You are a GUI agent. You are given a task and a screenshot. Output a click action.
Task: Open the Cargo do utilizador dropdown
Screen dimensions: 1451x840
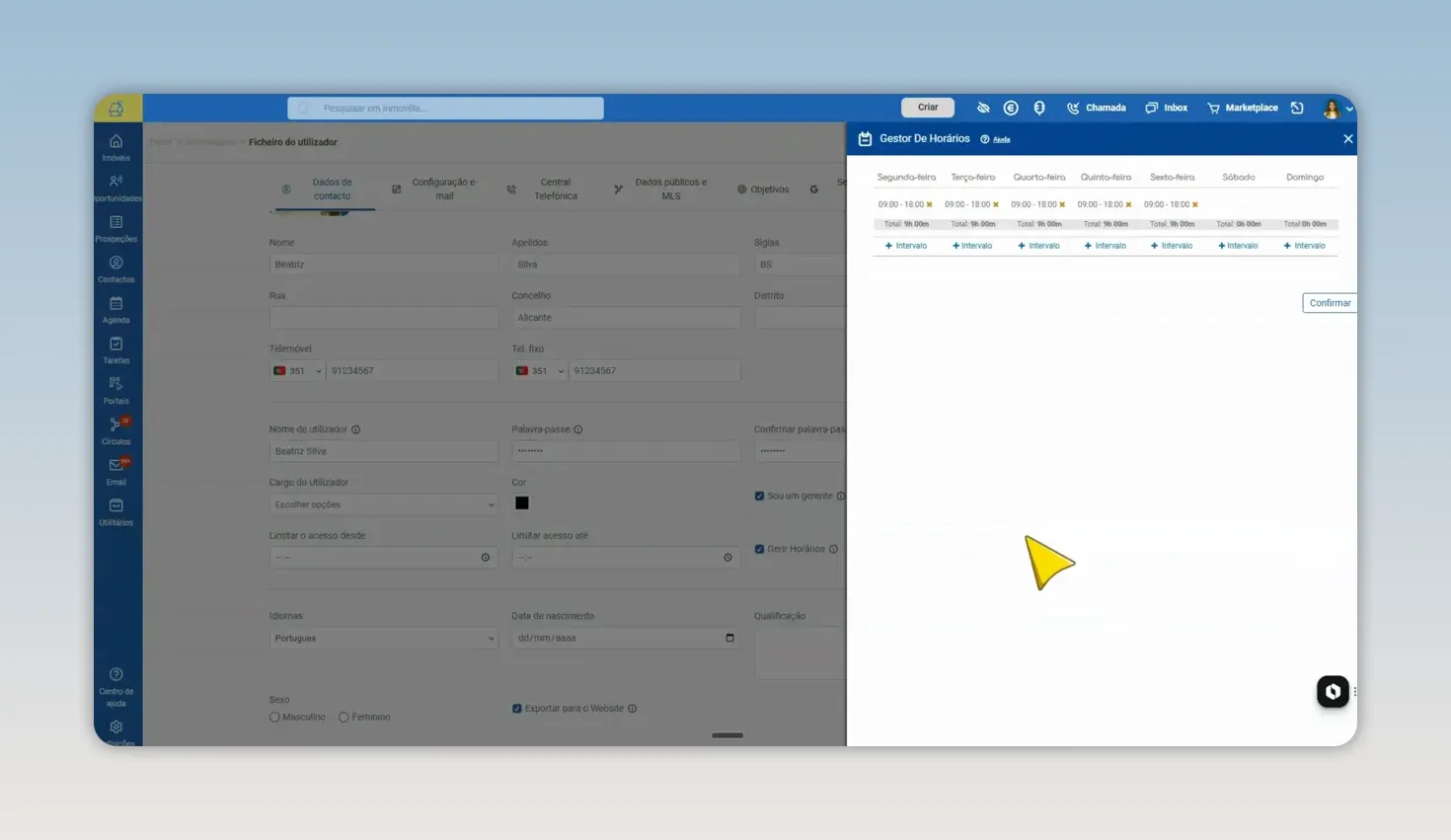click(383, 504)
